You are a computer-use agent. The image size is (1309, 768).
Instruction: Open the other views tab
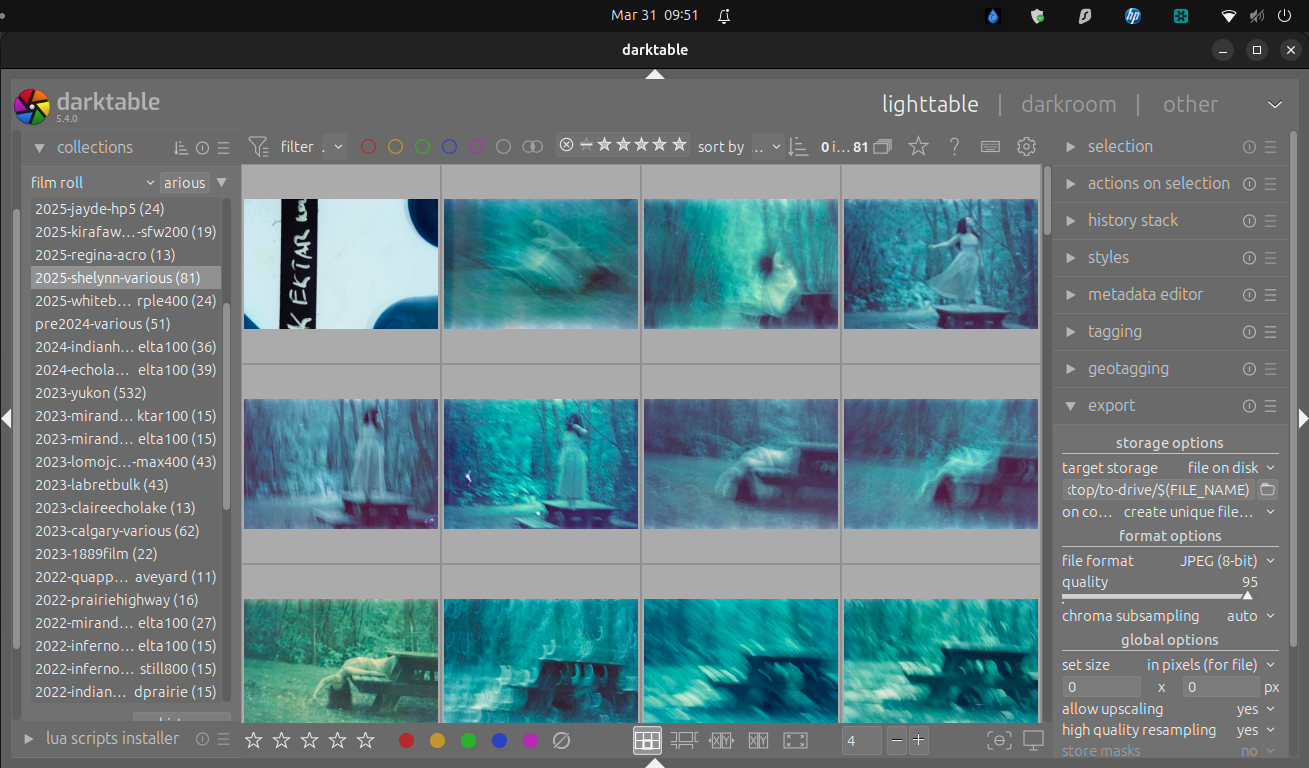point(1190,104)
